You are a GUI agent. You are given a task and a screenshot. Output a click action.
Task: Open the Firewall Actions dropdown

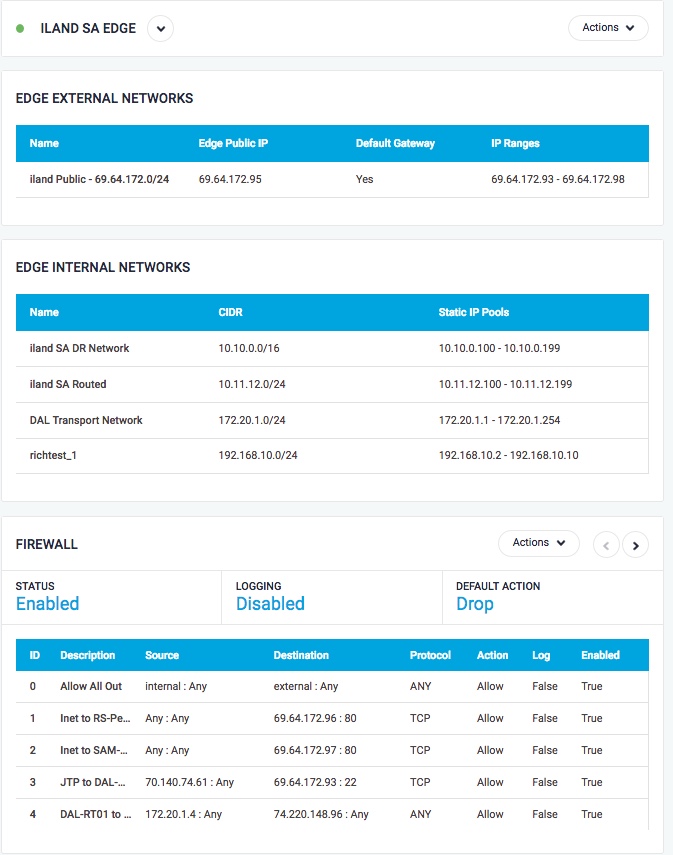538,543
